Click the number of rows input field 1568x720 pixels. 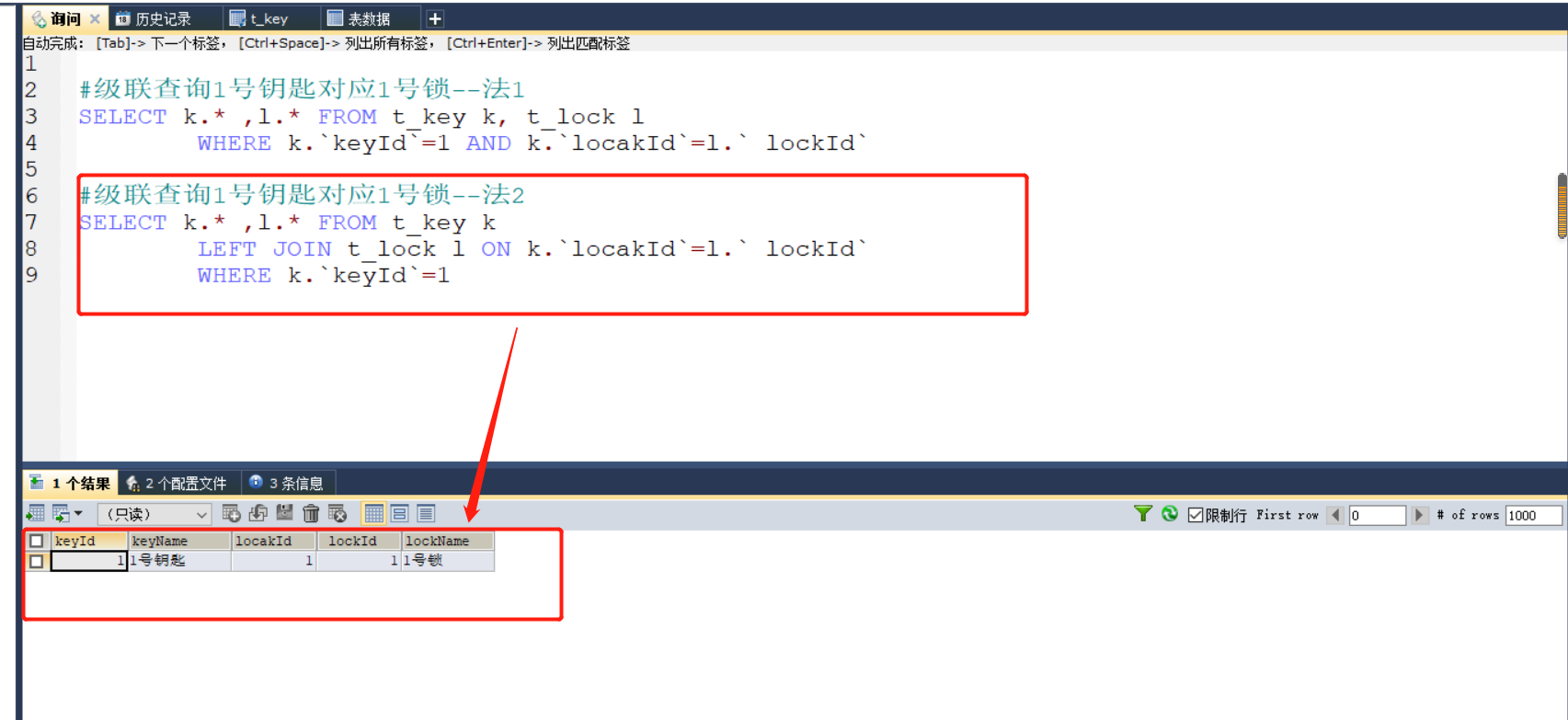pyautogui.click(x=1533, y=515)
